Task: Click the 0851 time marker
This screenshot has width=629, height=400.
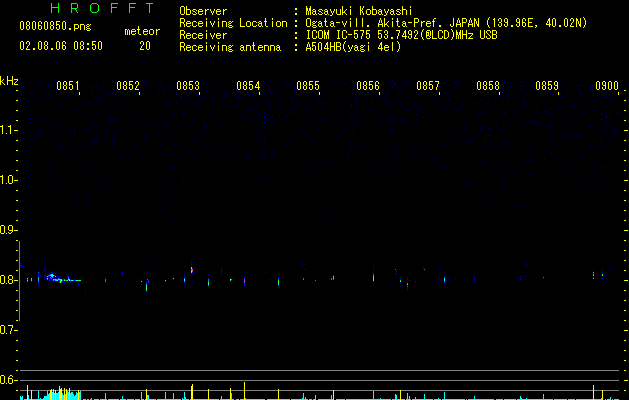Action: pos(67,85)
